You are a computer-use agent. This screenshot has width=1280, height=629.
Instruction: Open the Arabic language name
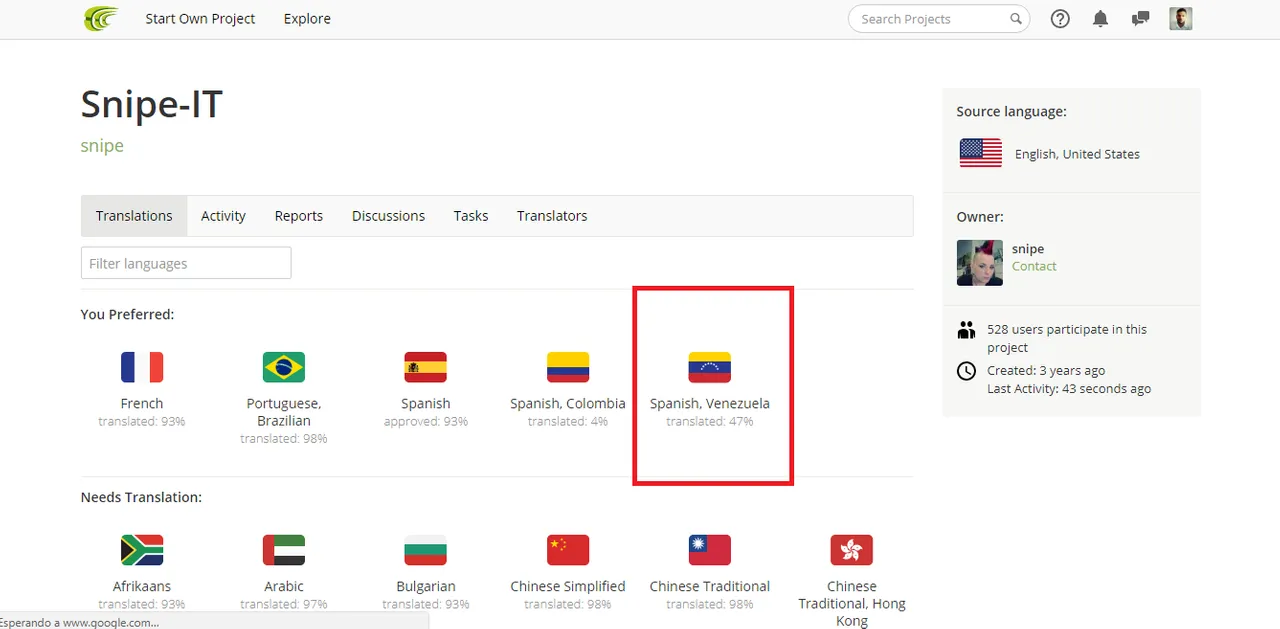[x=284, y=586]
